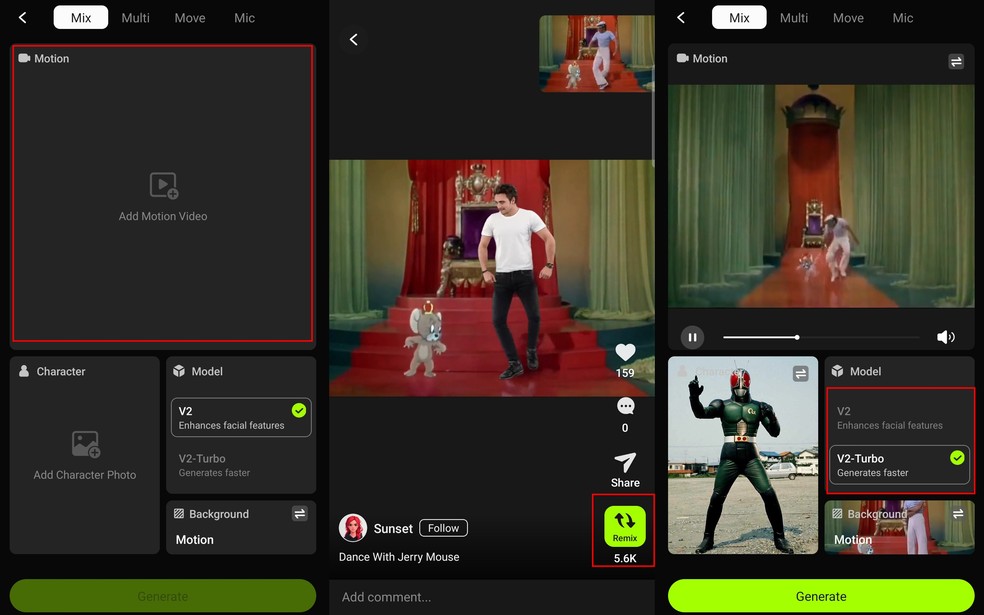984x615 pixels.
Task: Open Mic tab in left panel
Action: (x=244, y=18)
